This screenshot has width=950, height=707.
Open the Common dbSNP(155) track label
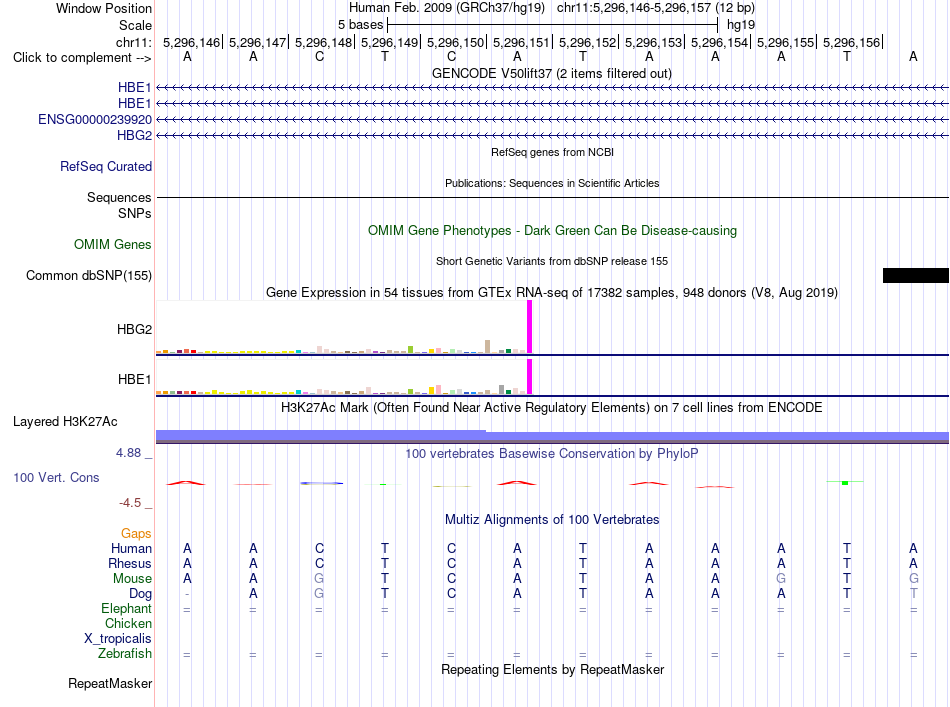89,275
